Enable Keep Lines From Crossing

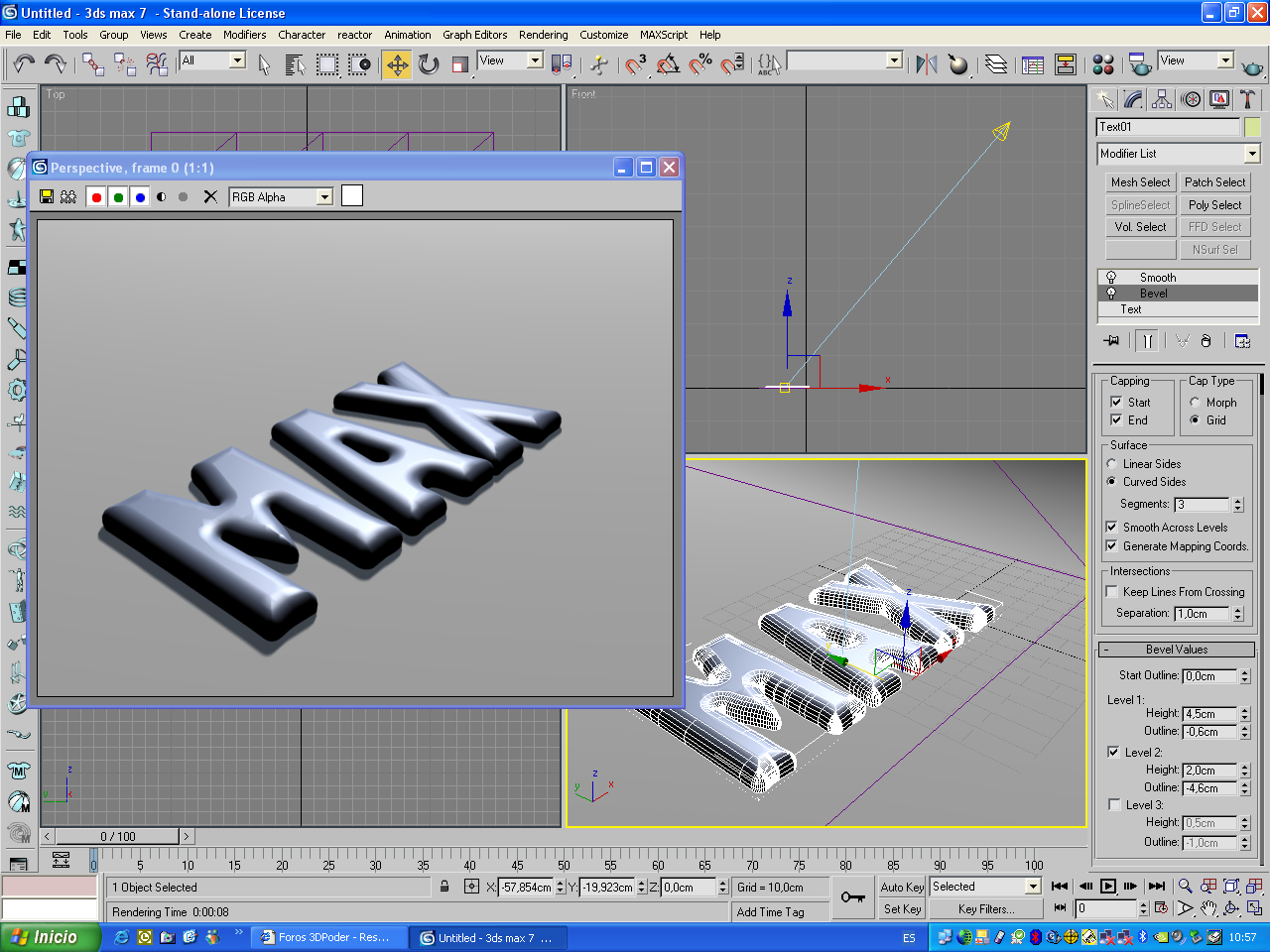(1112, 592)
